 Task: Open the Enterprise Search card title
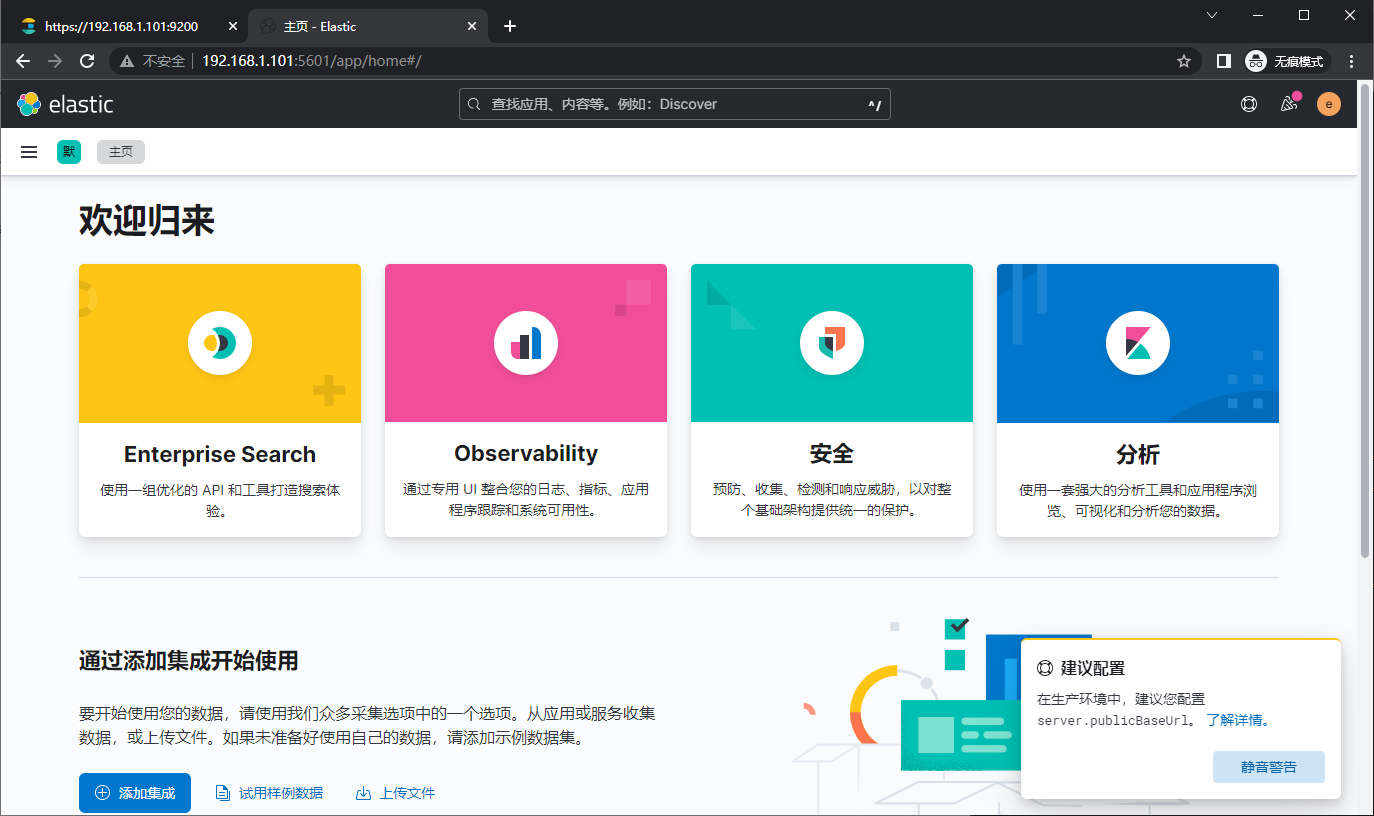[220, 454]
